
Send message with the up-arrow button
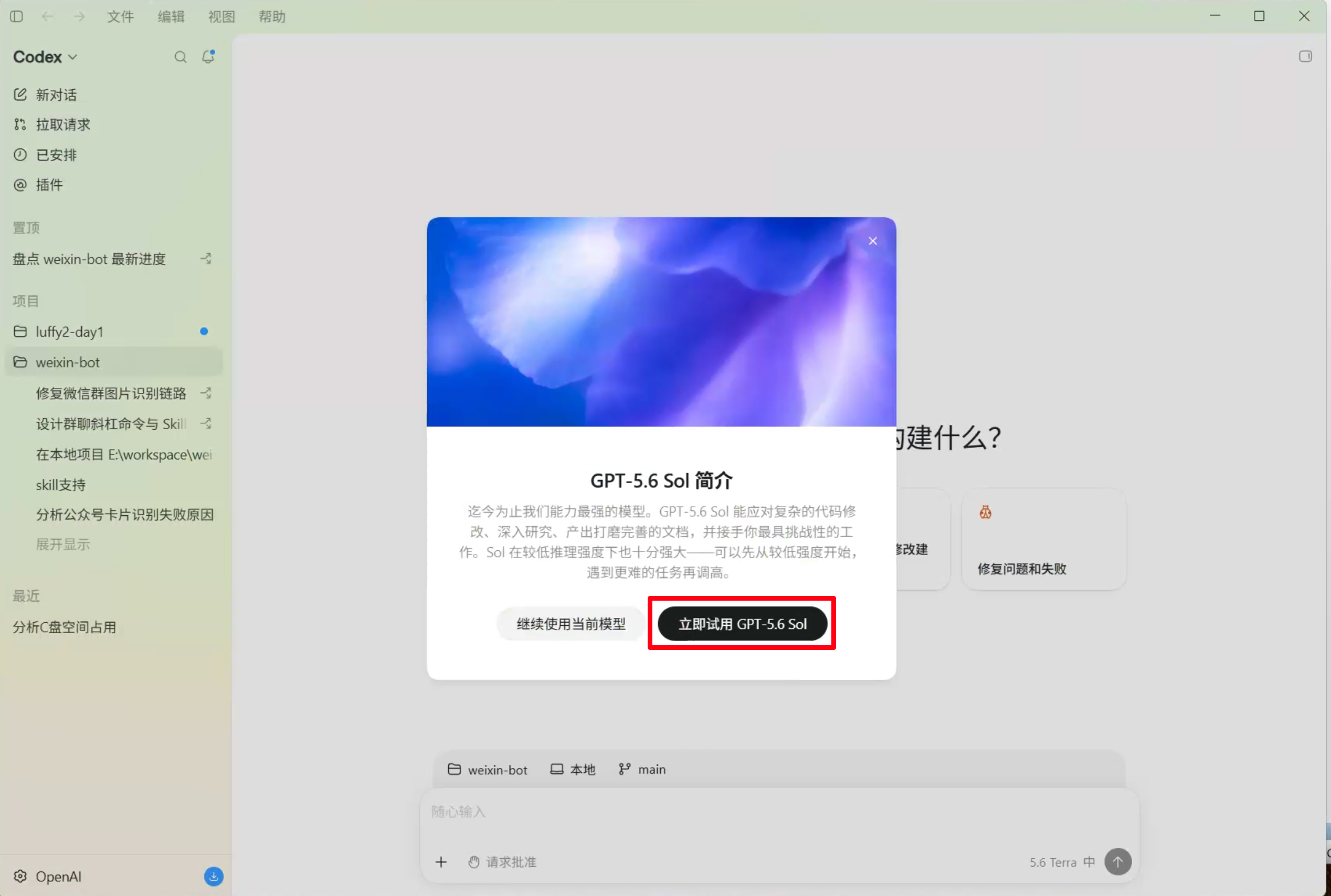pos(1118,862)
